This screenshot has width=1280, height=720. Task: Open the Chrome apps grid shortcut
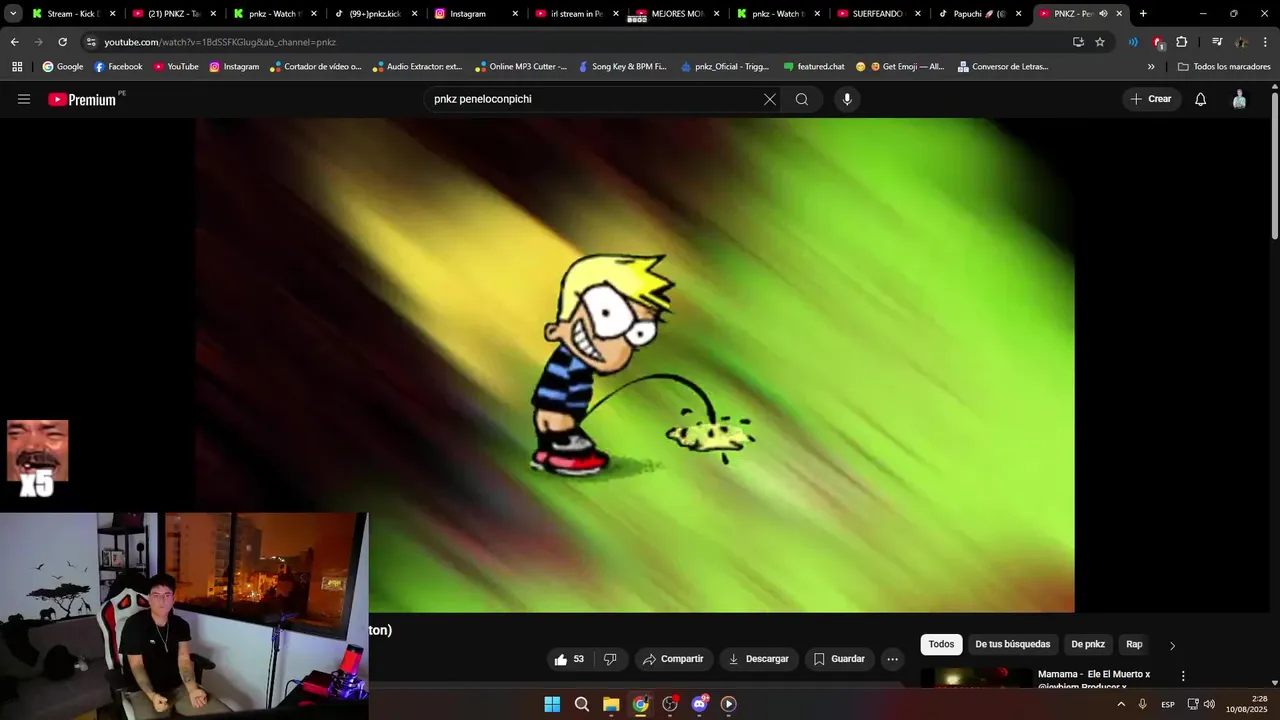click(17, 67)
